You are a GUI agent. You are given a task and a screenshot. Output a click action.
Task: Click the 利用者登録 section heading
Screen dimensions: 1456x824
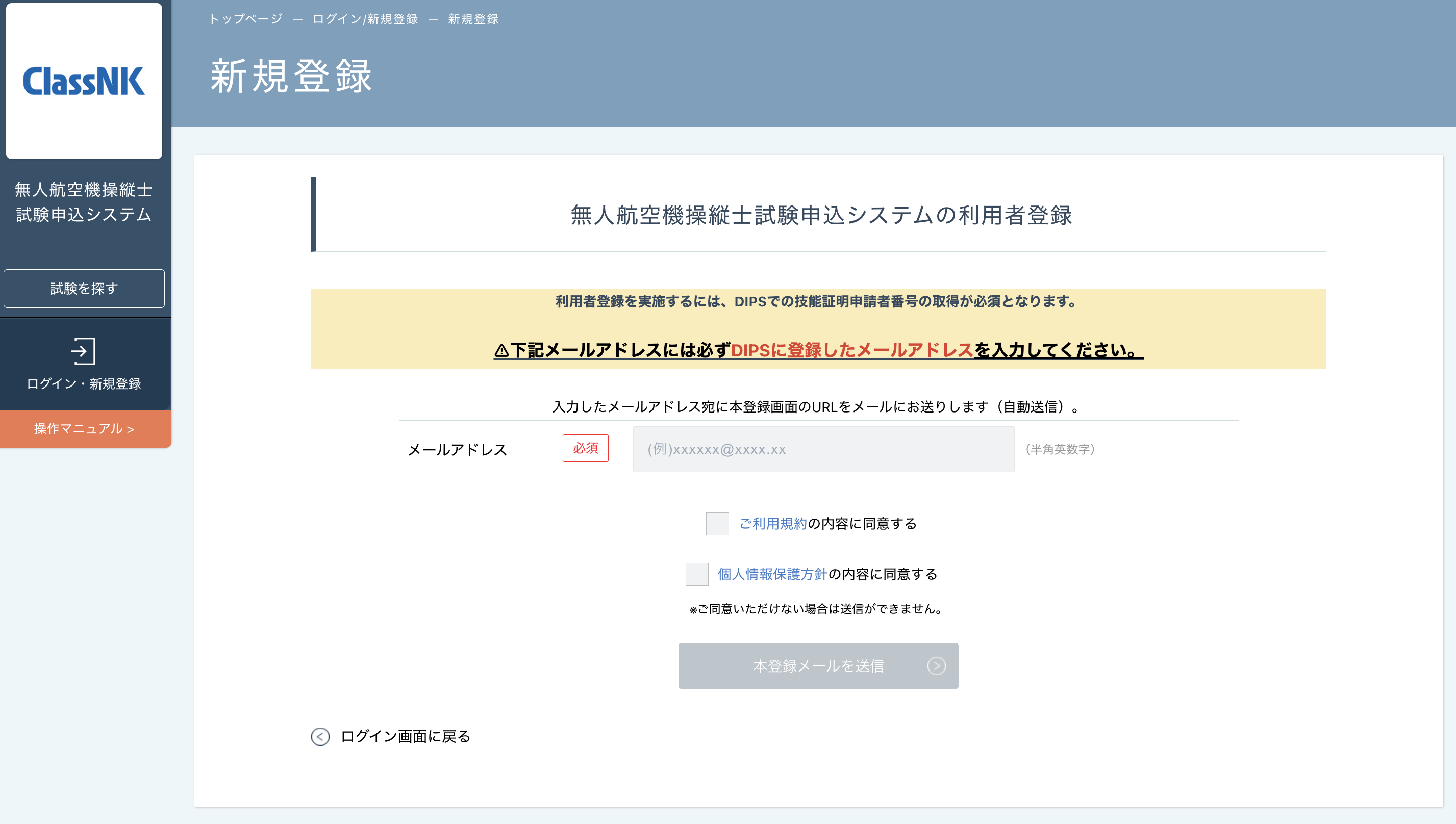tap(821, 215)
